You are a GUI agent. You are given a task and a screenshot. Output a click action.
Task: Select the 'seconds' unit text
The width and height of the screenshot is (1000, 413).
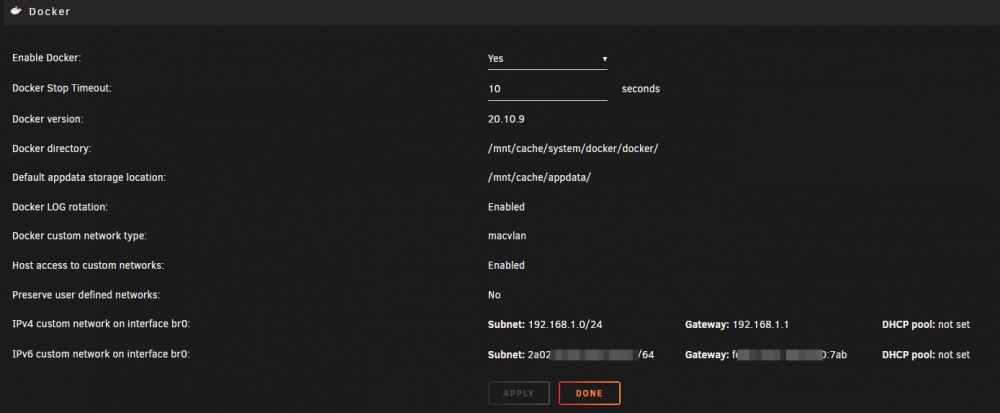(x=640, y=89)
